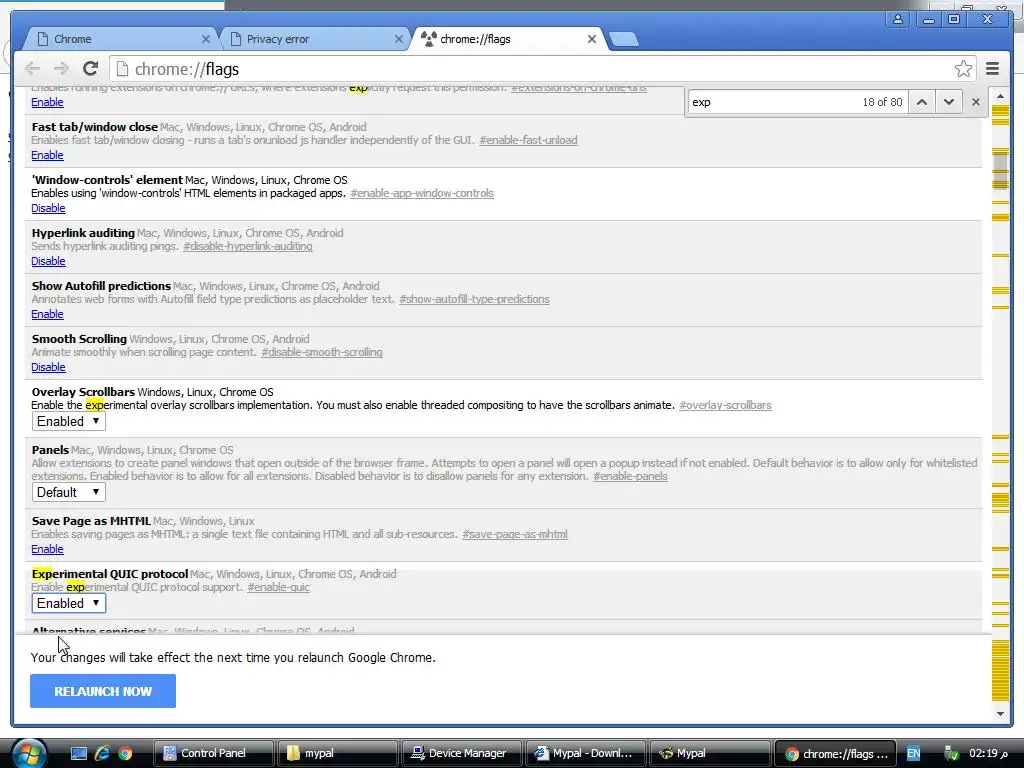Select the chrome://flags tab
The width and height of the screenshot is (1024, 768).
[506, 39]
